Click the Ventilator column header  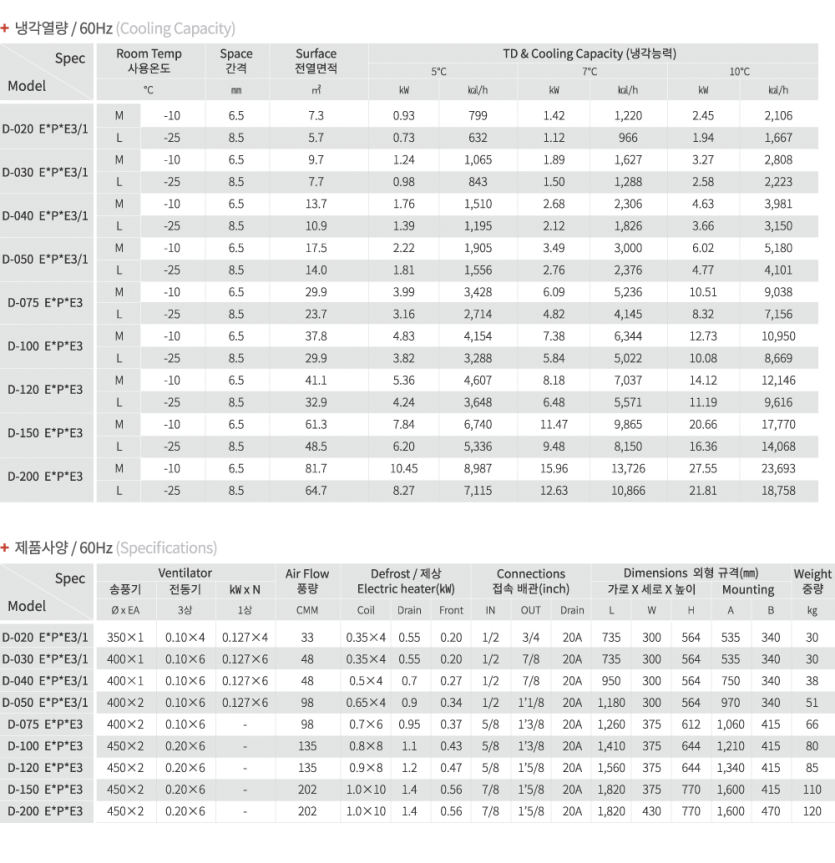(185, 573)
